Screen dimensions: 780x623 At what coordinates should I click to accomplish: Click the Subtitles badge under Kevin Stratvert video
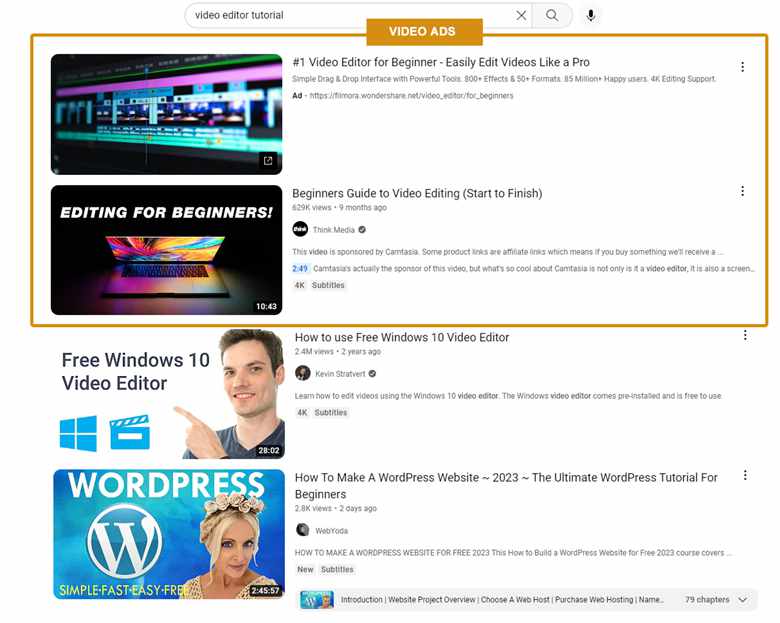331,413
